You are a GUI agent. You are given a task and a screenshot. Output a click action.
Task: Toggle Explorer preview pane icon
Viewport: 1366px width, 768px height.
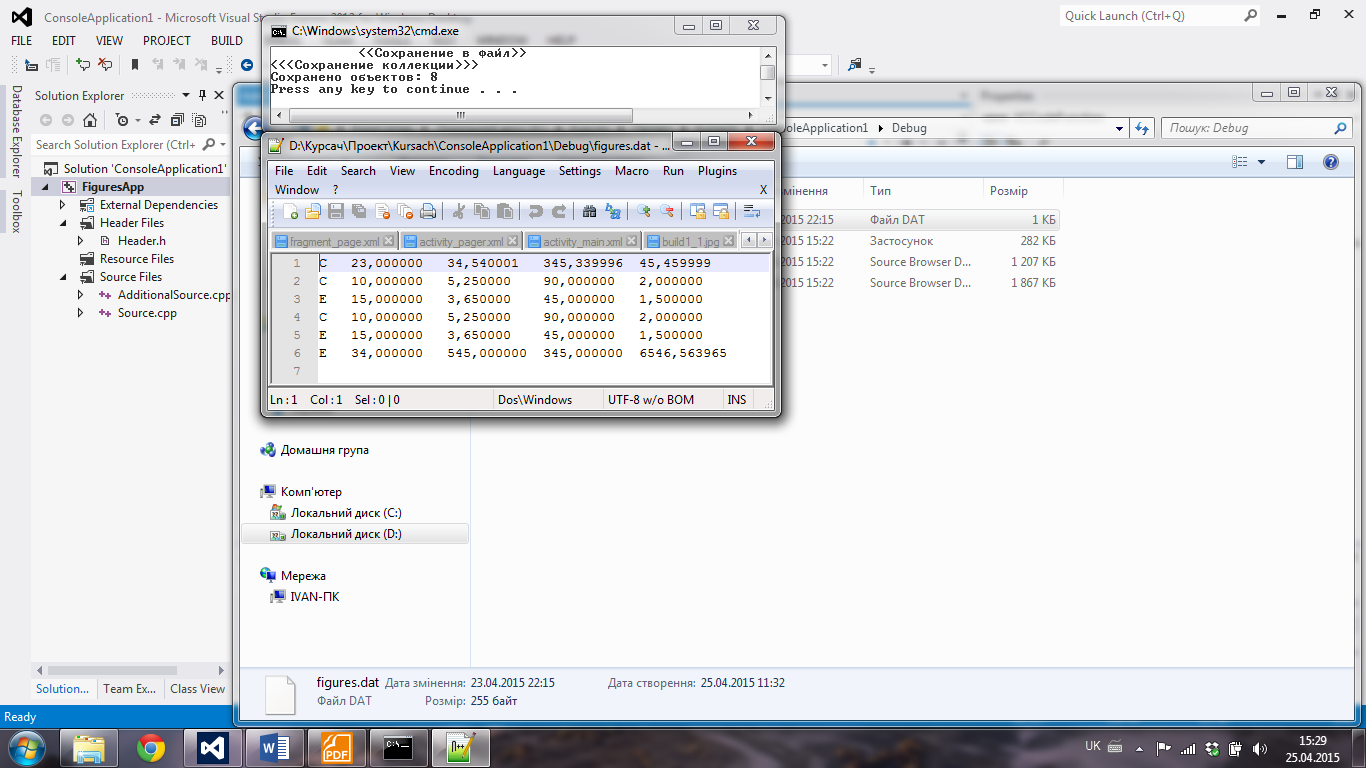tap(1295, 162)
